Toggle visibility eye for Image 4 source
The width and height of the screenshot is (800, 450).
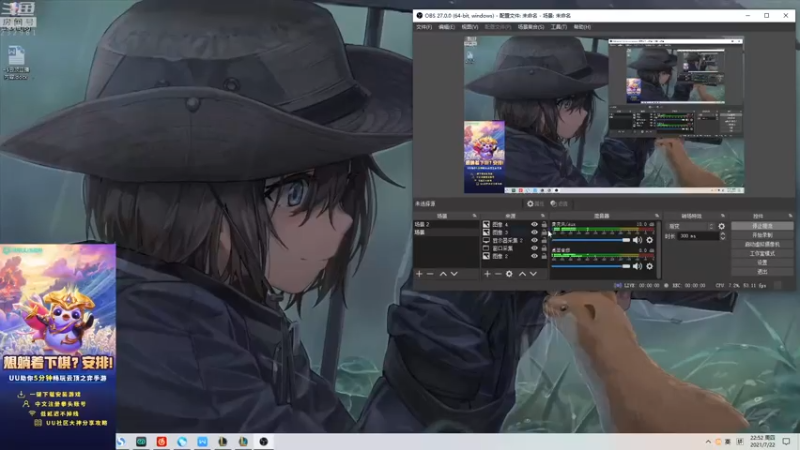click(x=534, y=224)
